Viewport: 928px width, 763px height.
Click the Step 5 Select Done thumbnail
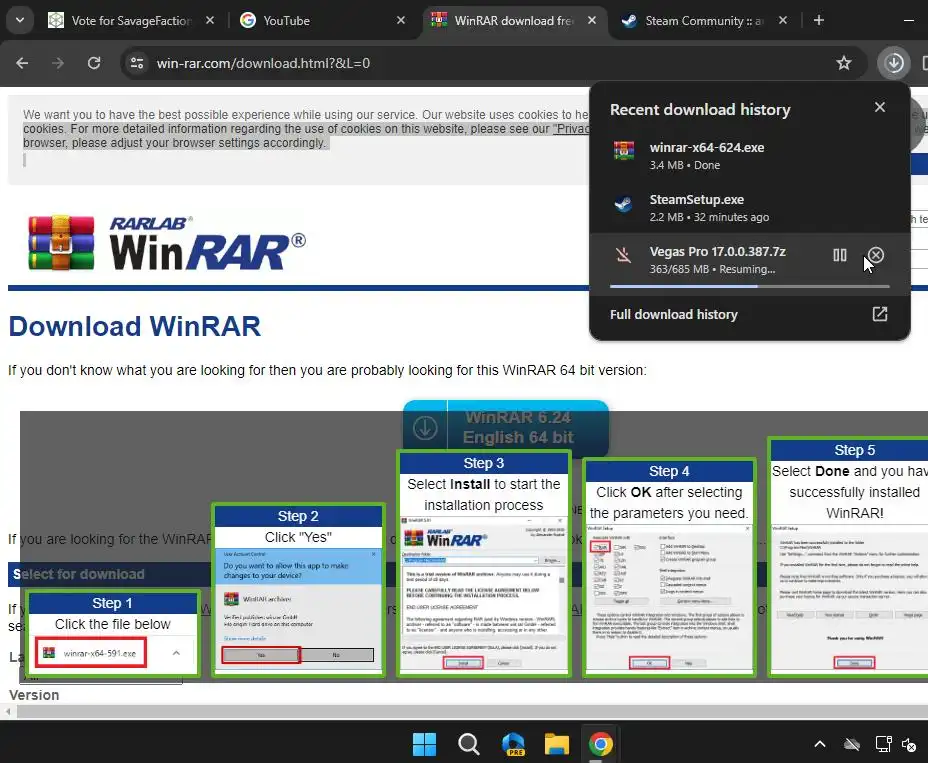point(849,557)
